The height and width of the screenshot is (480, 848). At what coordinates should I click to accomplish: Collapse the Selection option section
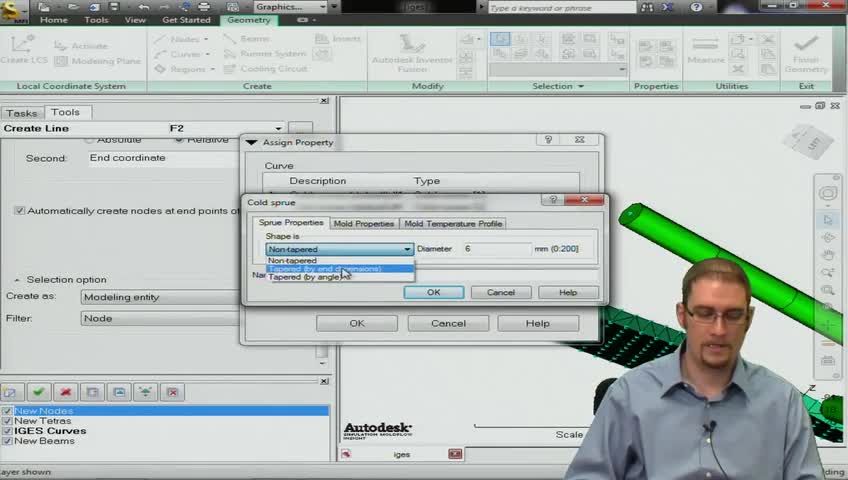point(17,280)
